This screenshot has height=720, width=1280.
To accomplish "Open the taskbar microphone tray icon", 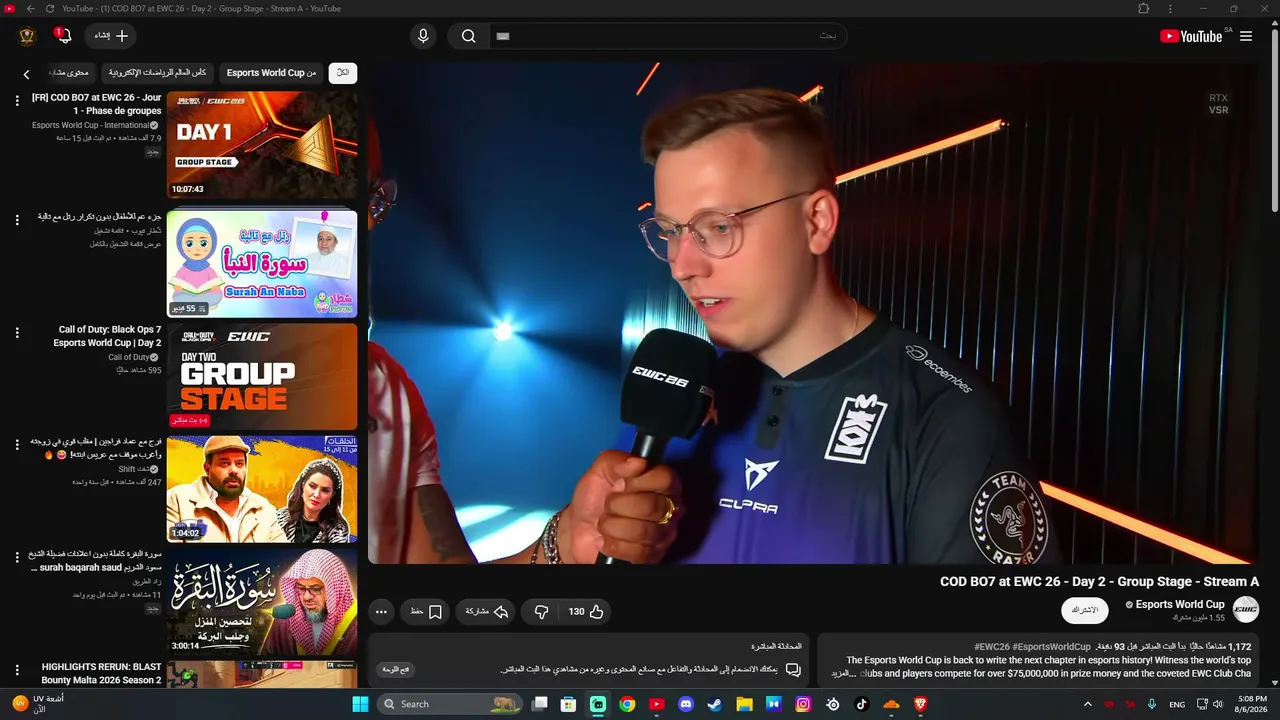I will (x=1152, y=704).
